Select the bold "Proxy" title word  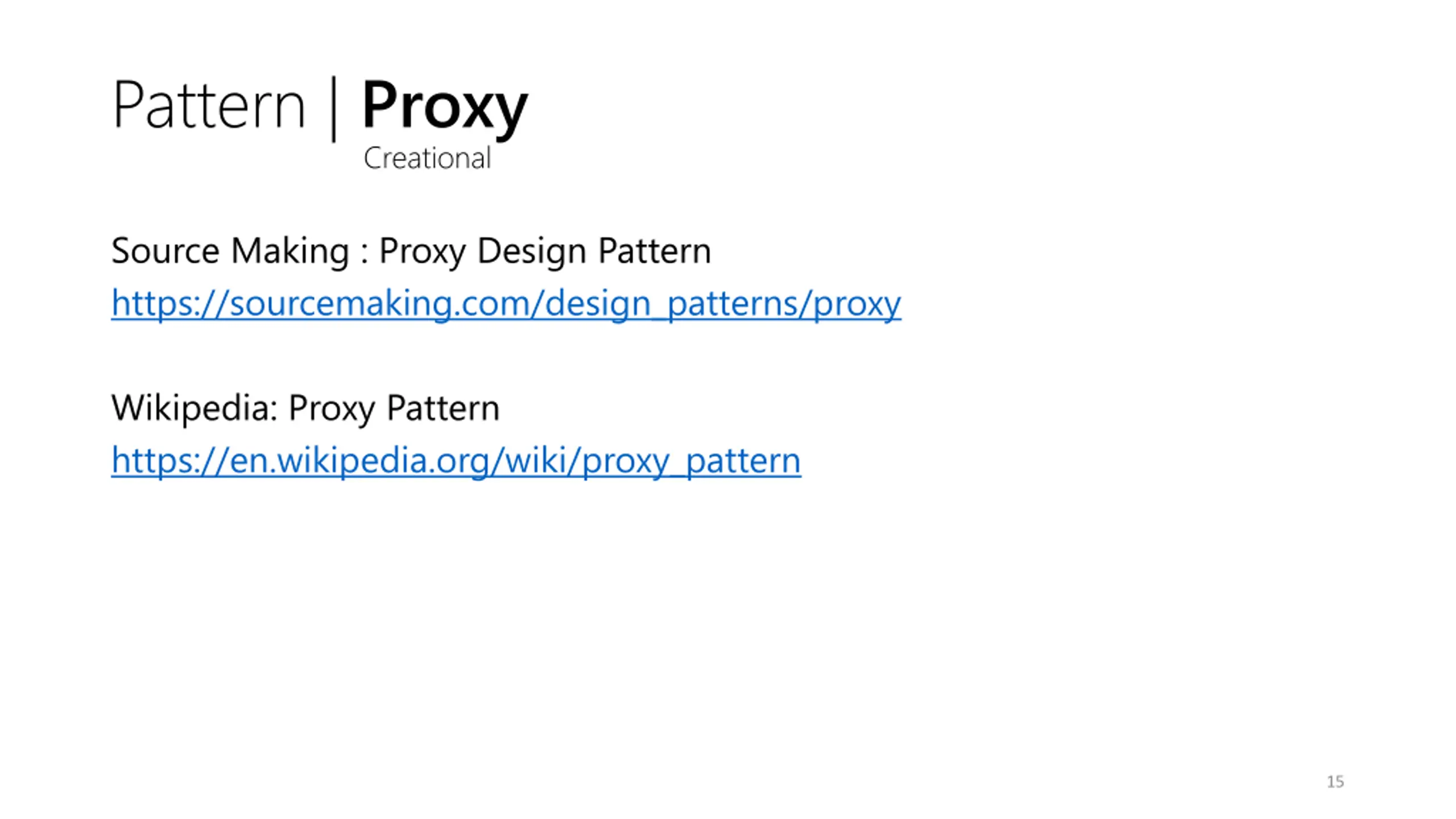click(x=445, y=108)
